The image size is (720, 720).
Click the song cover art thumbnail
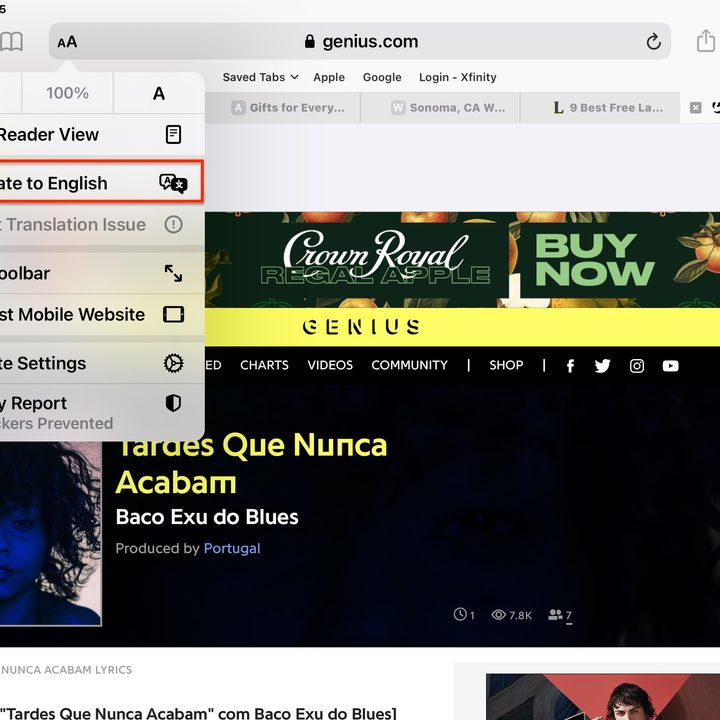point(51,534)
